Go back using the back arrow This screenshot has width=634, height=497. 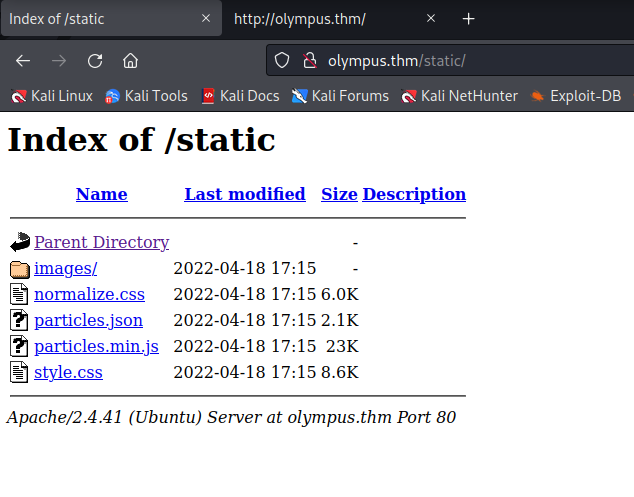coord(23,61)
